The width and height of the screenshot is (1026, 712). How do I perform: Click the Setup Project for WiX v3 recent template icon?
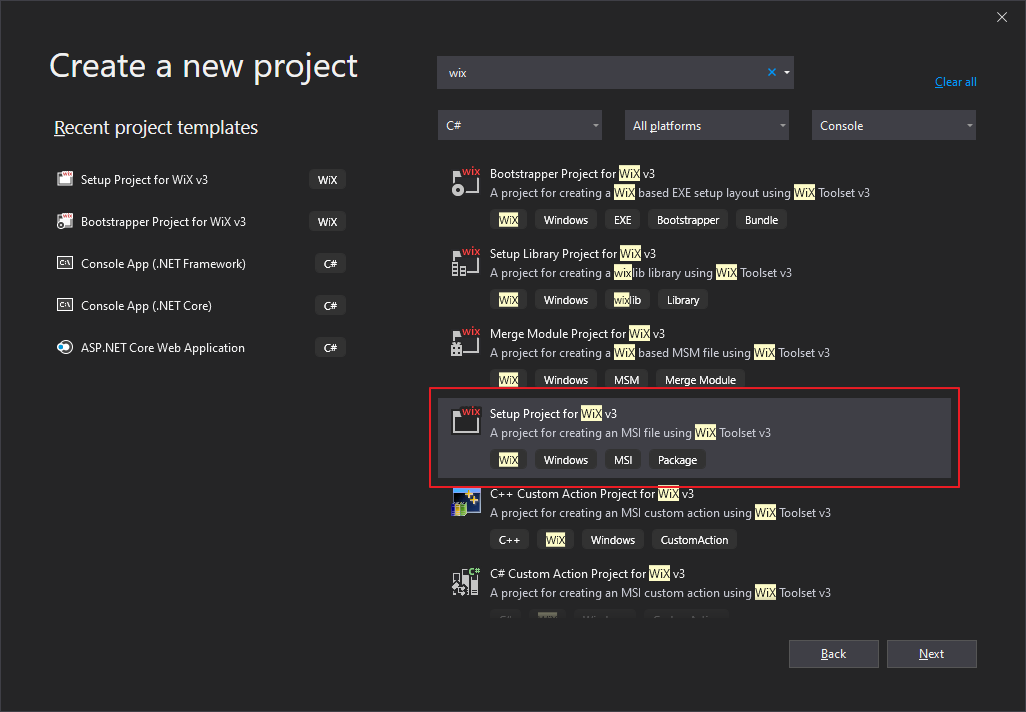(65, 179)
